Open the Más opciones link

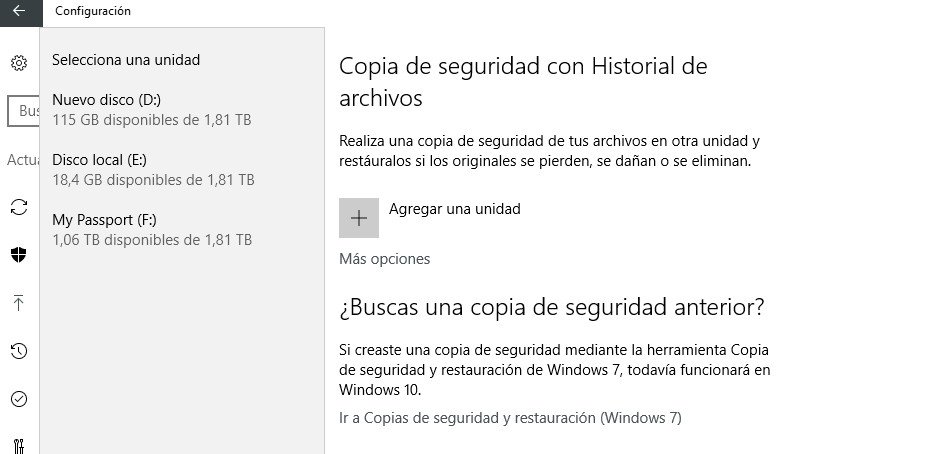pos(384,259)
